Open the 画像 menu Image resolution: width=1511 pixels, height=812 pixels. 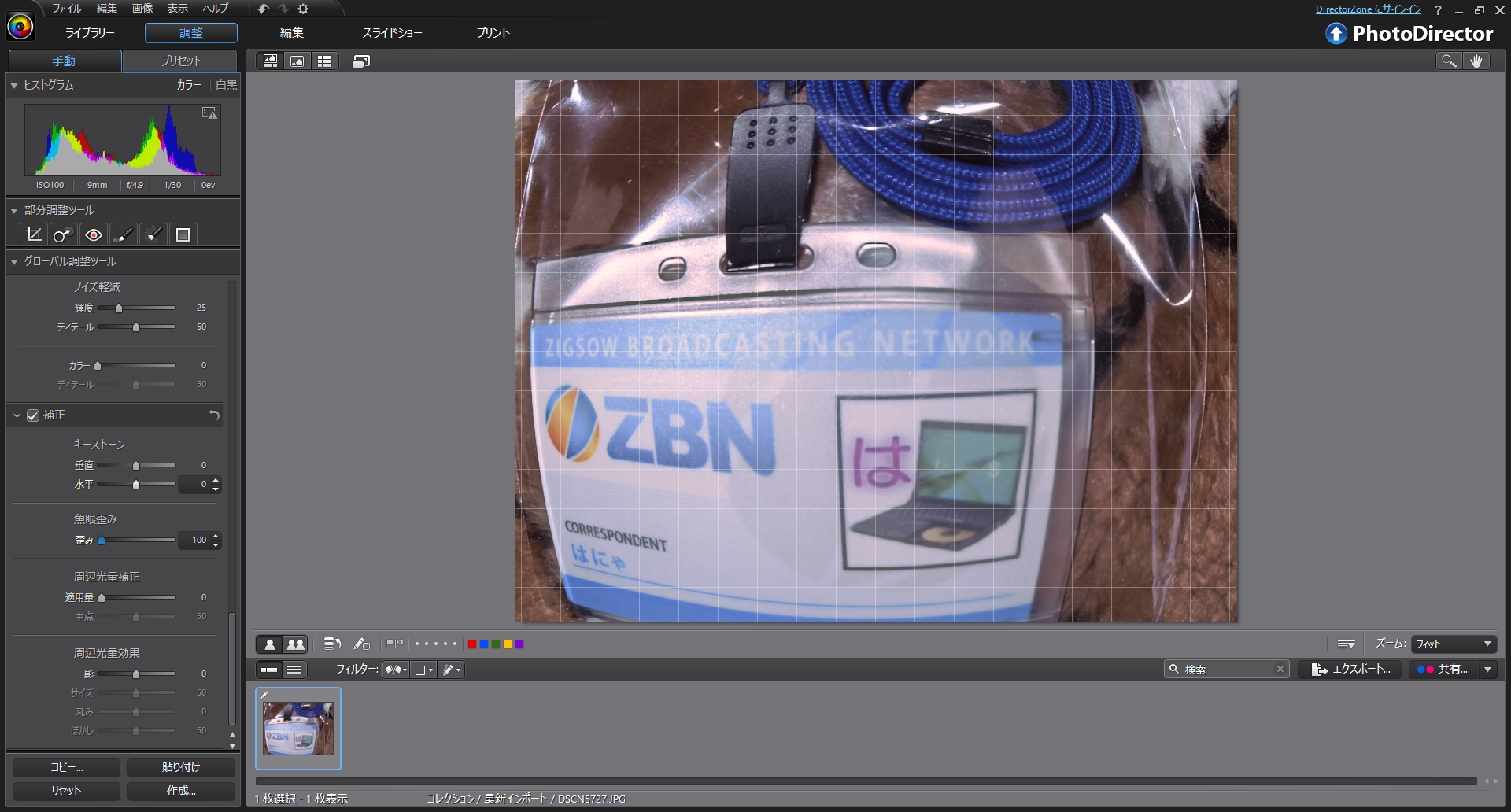[142, 9]
